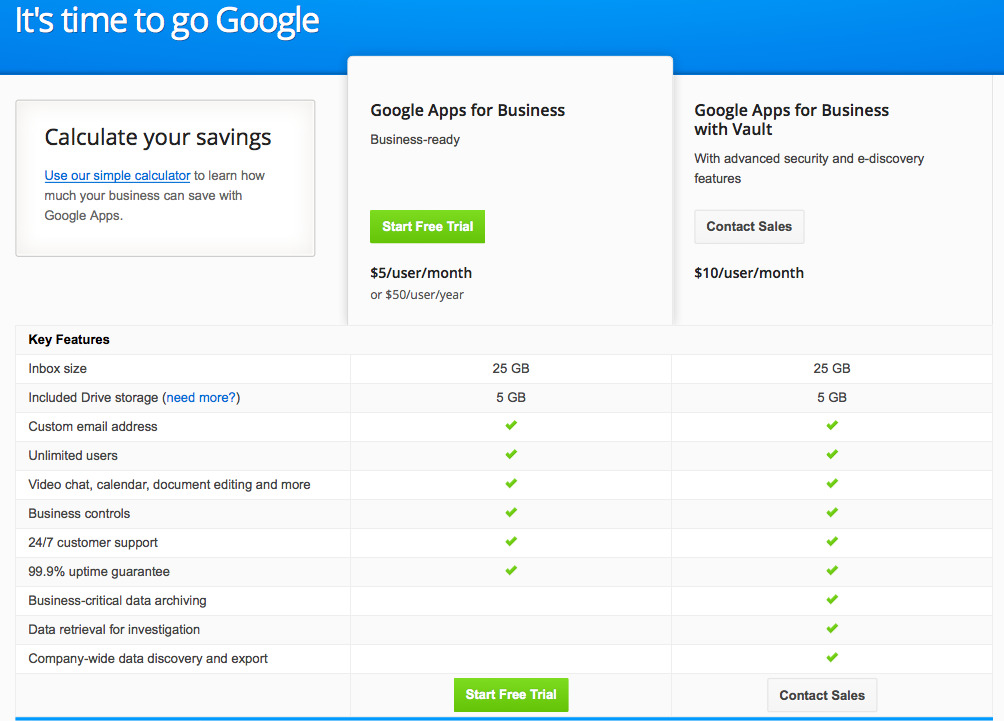Click the 'Business-critical data archiving' row label
Screen dimensions: 1004x721
tap(117, 601)
